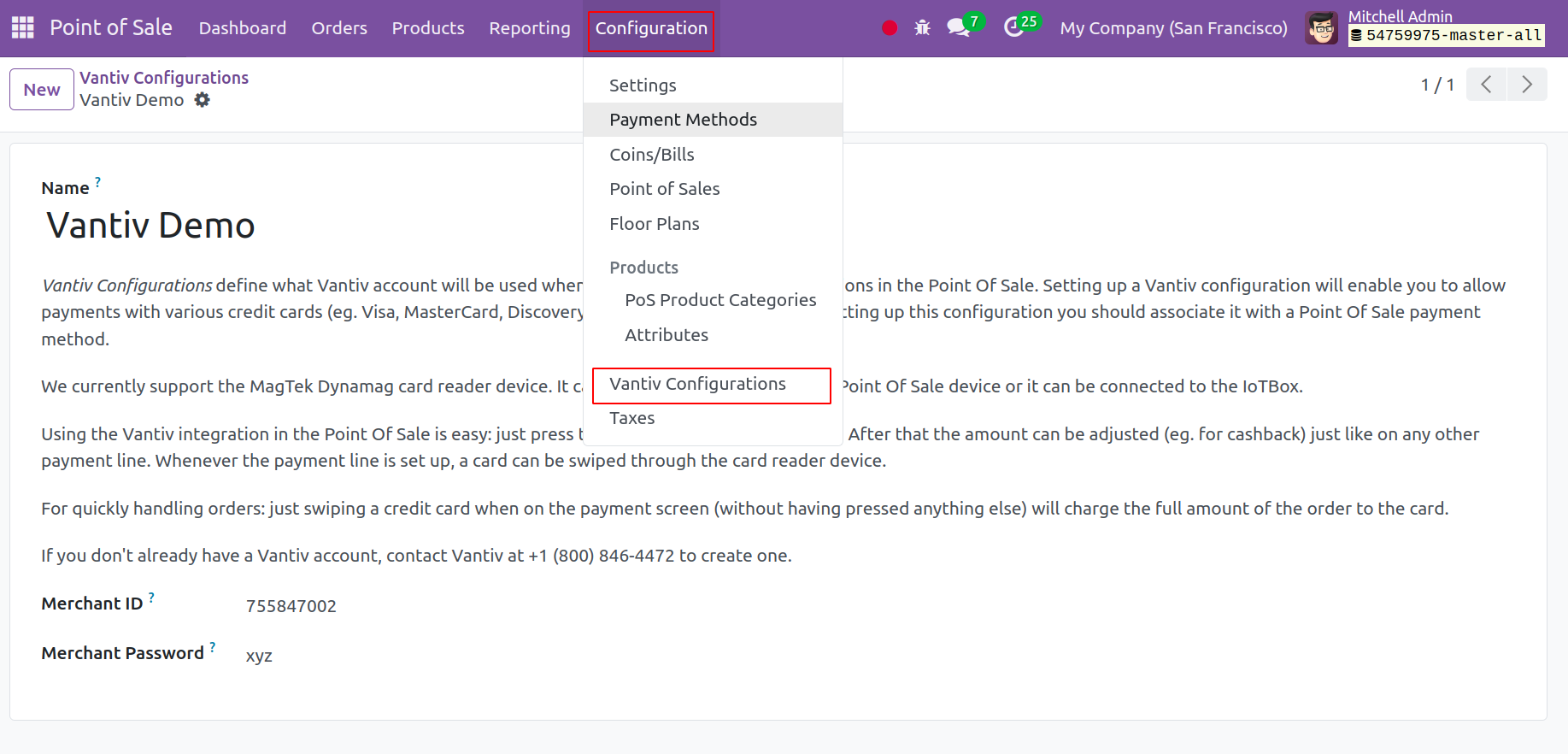Select Payment Methods from the menu
The image size is (1568, 754).
[x=683, y=120]
